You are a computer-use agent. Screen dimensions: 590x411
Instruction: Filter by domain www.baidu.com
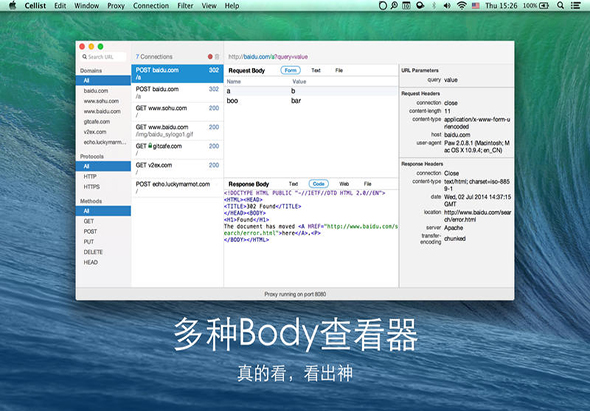tap(103, 111)
